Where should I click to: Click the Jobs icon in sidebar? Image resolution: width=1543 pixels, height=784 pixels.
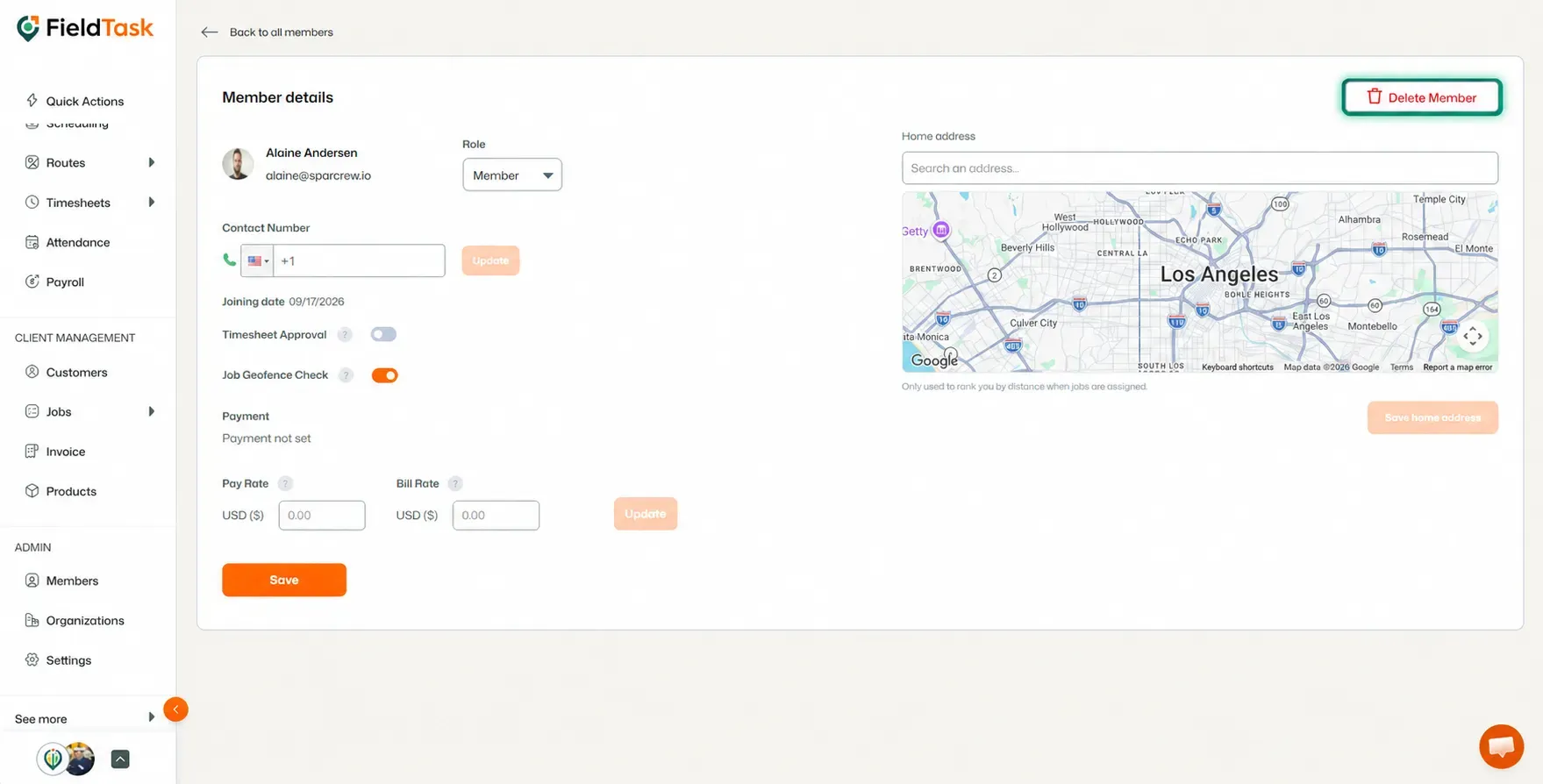[32, 411]
